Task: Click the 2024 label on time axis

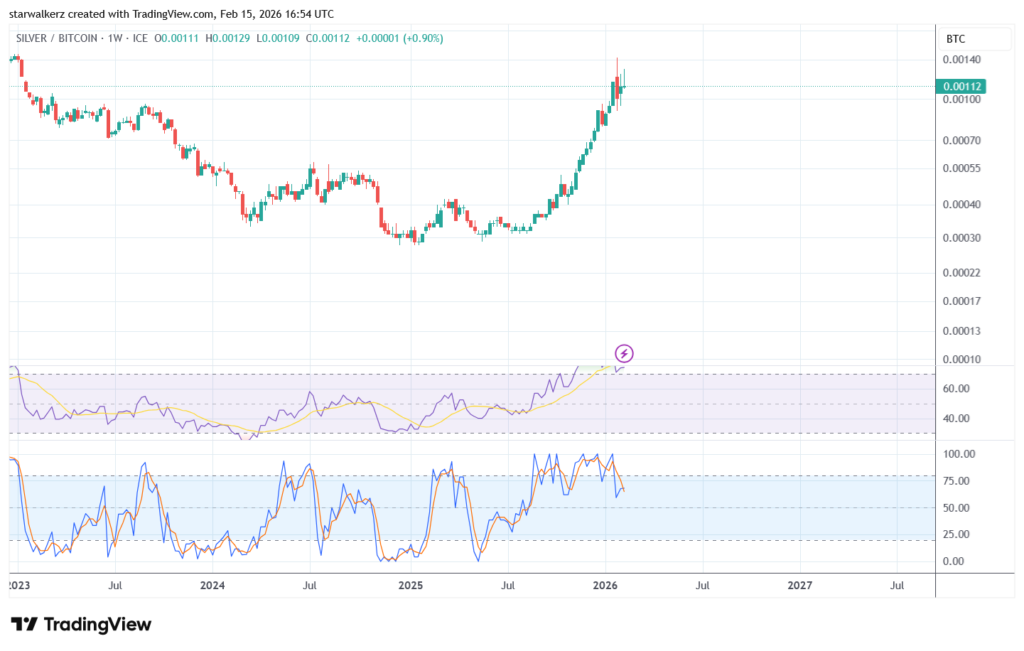Action: pos(212,583)
